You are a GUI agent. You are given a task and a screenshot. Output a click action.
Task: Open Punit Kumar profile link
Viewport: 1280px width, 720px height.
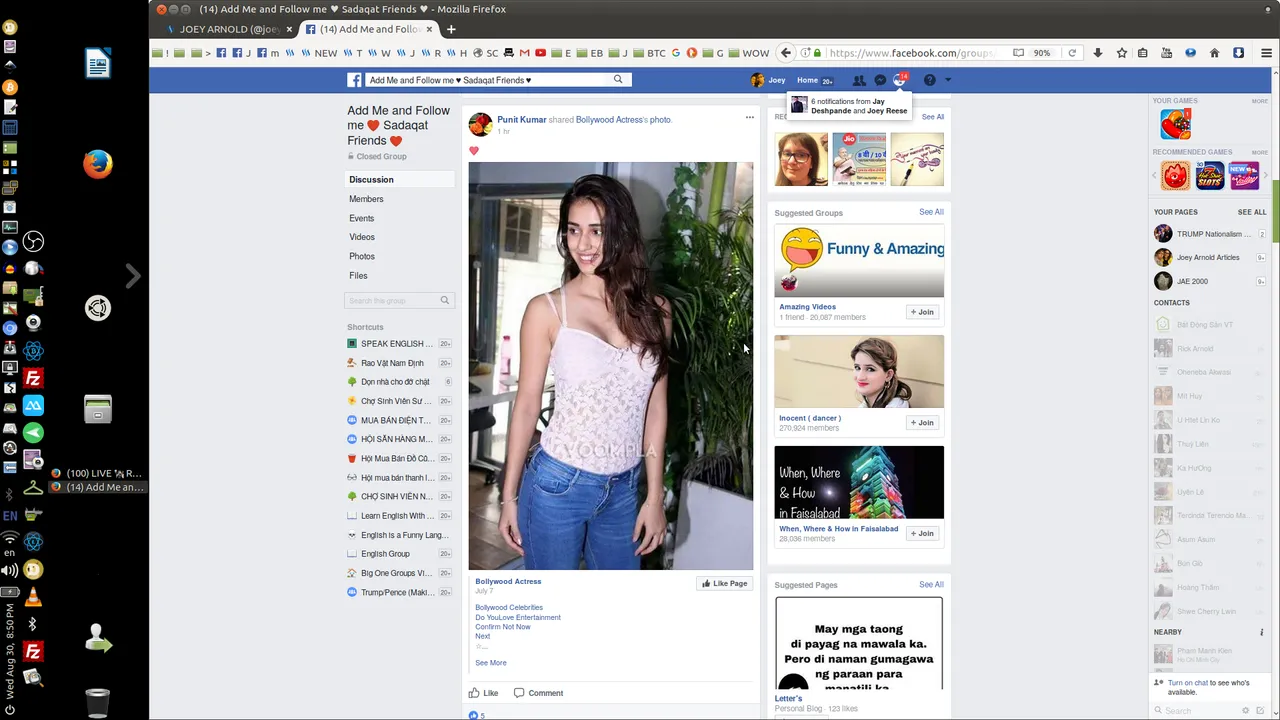[522, 119]
